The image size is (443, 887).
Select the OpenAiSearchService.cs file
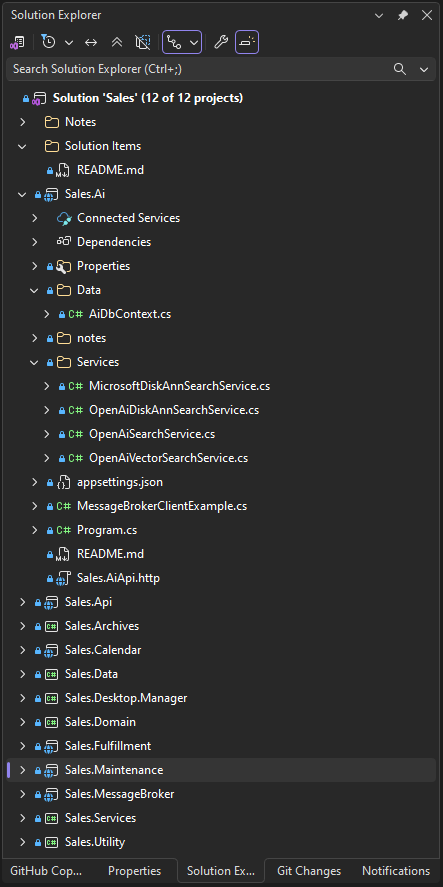coord(152,434)
